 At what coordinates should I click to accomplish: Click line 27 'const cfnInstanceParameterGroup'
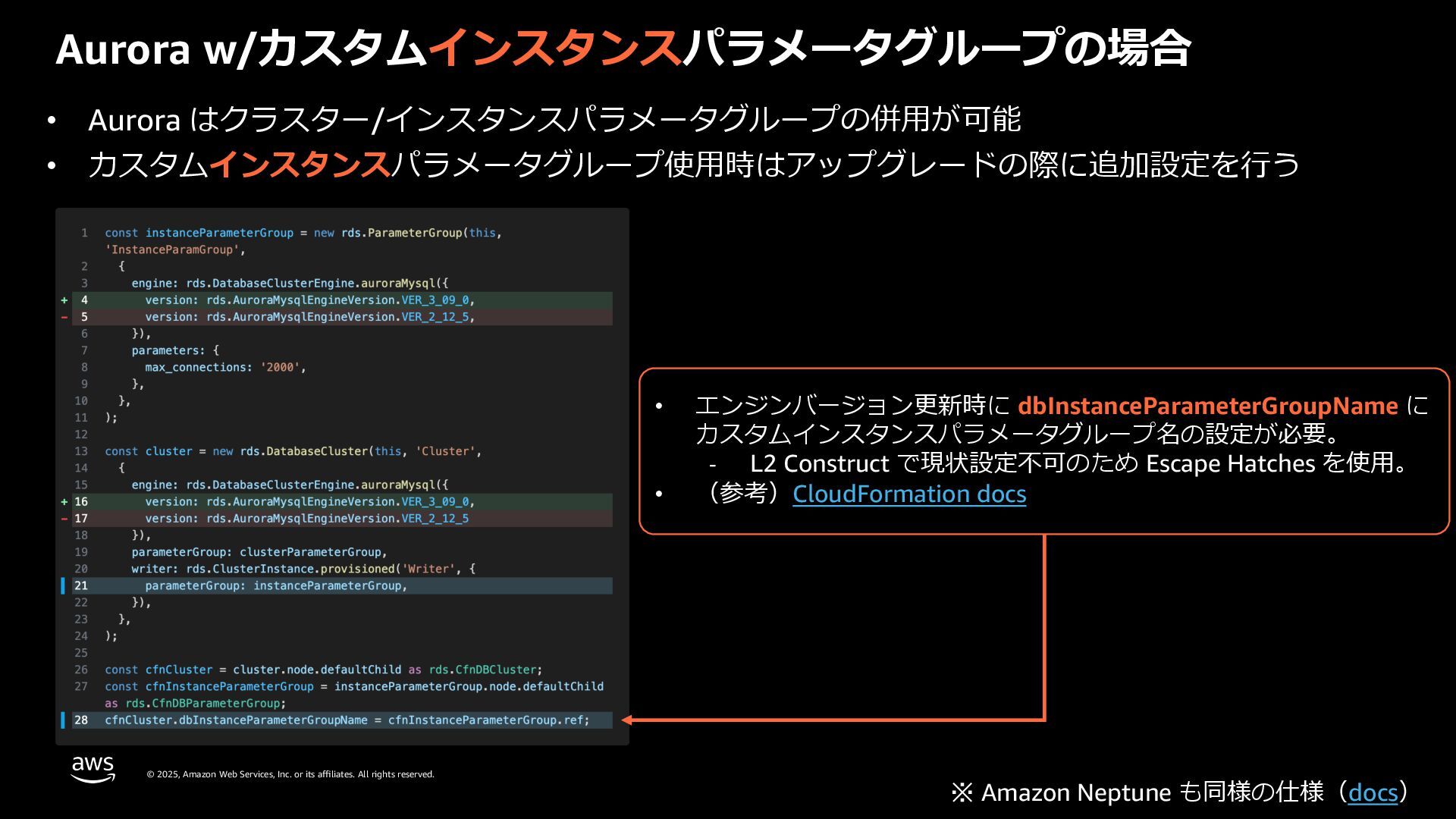pos(354,686)
